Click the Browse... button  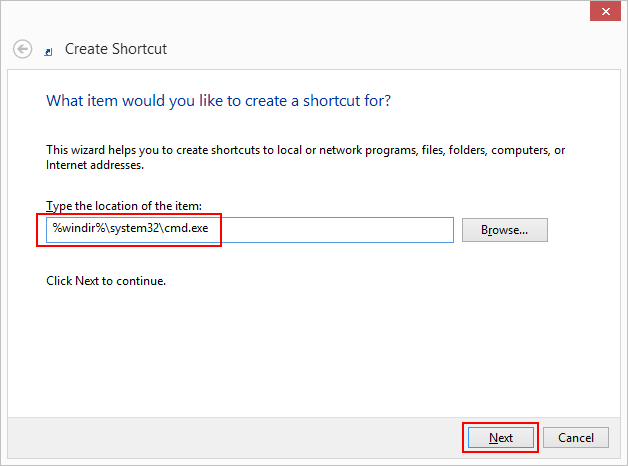505,230
